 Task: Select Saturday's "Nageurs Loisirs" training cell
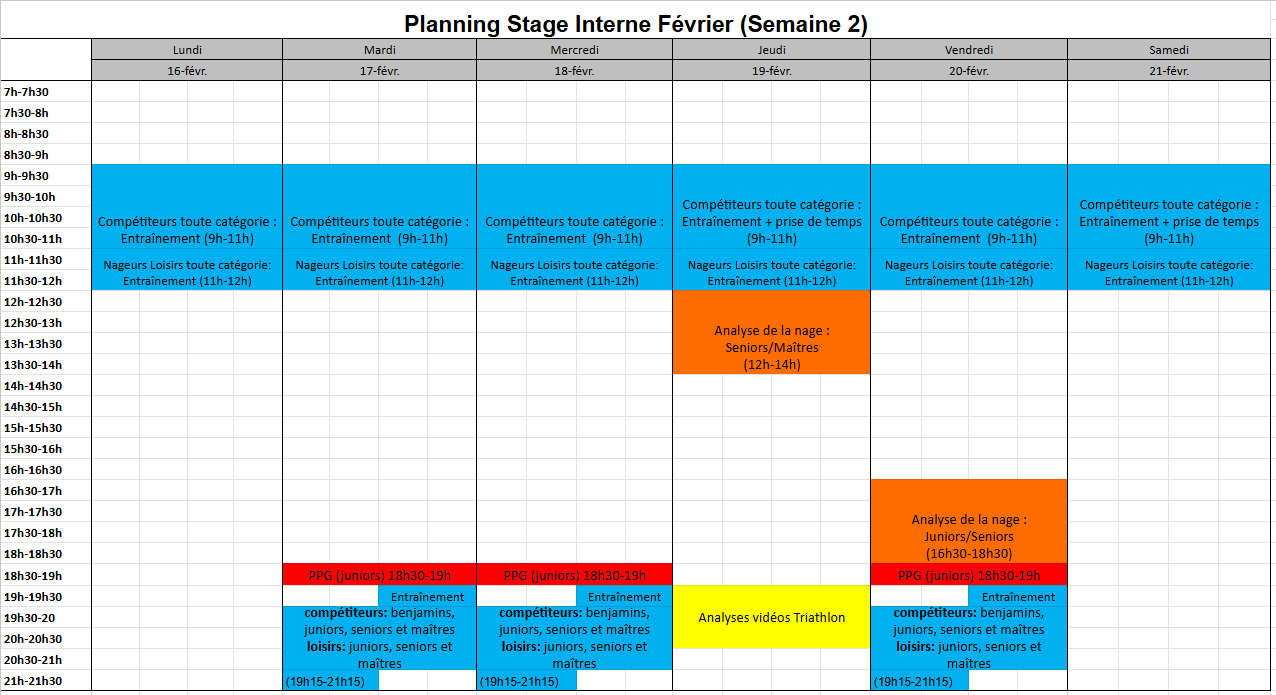[1168, 273]
